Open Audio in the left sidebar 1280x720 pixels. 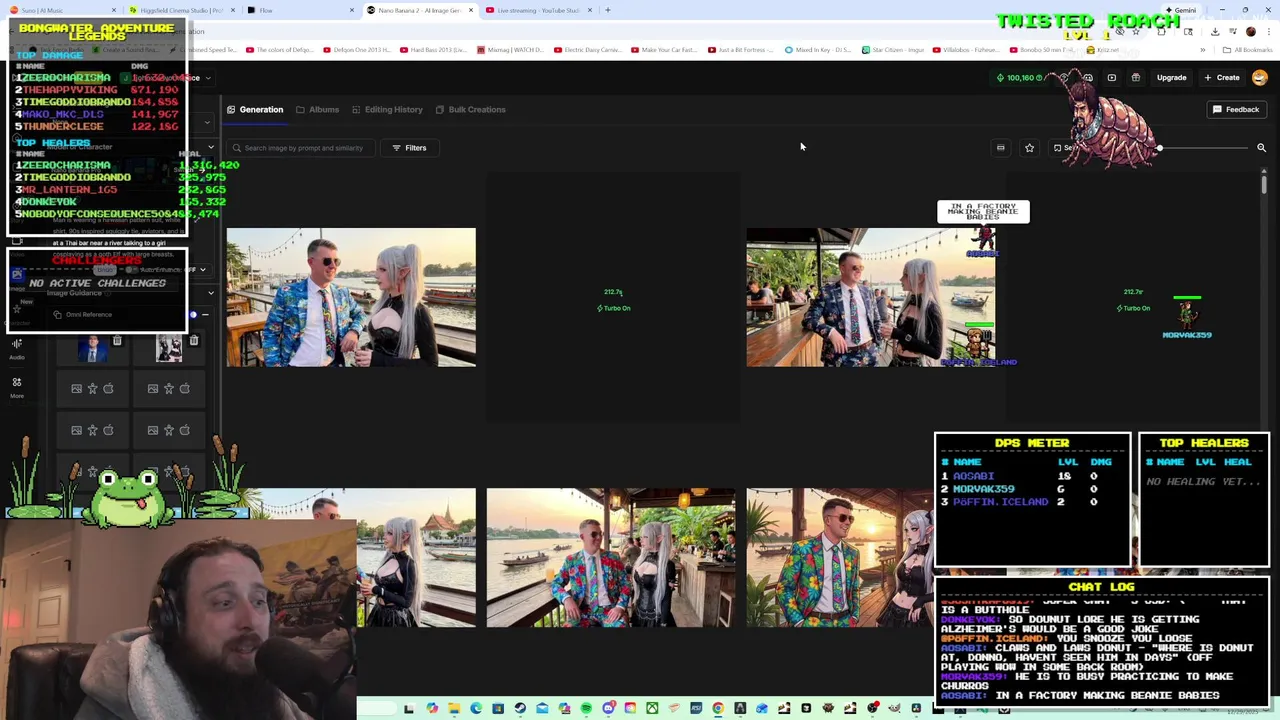pyautogui.click(x=17, y=349)
